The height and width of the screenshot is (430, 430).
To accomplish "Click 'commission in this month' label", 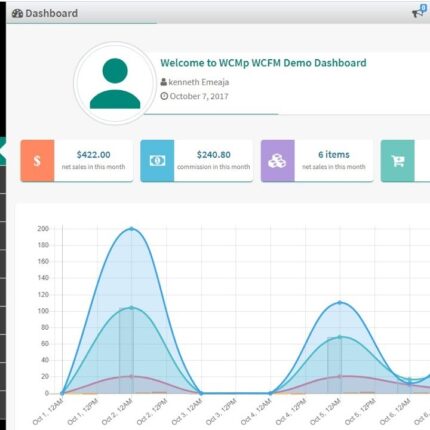I will tap(214, 167).
